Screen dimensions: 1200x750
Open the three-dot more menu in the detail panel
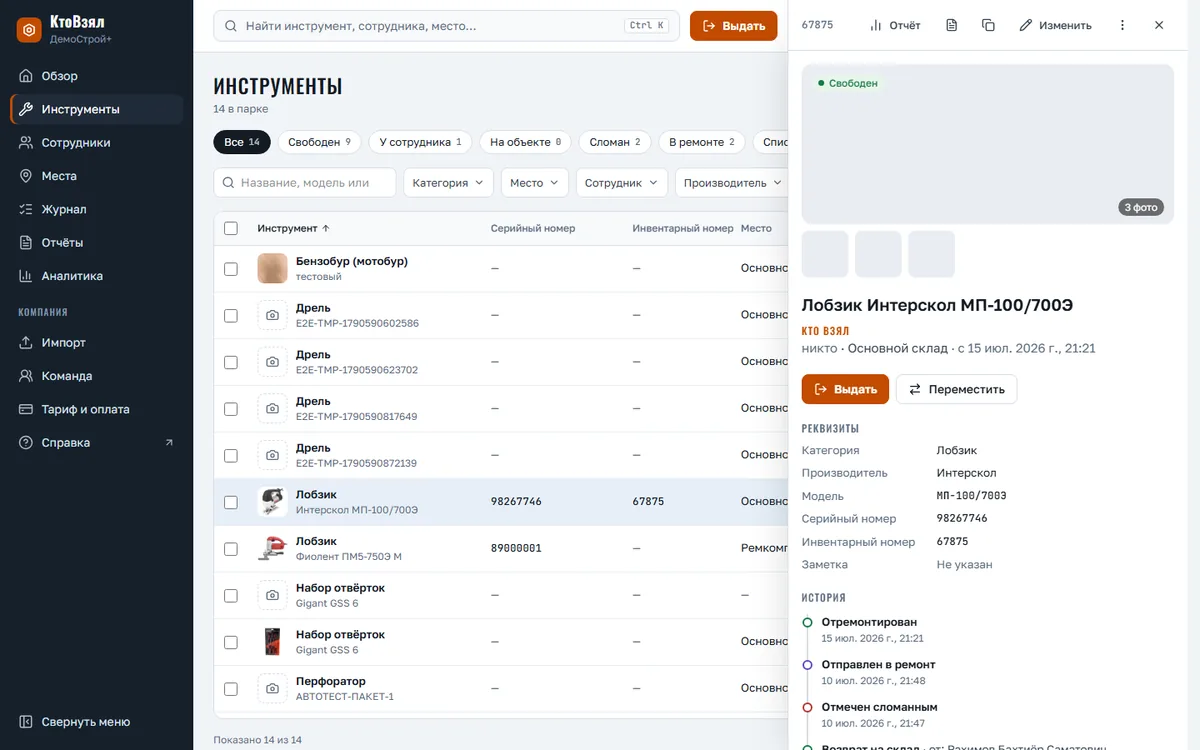(1122, 25)
